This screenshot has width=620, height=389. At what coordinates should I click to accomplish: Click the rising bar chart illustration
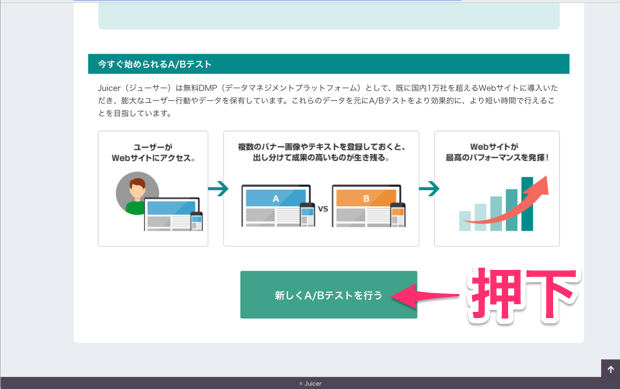(x=504, y=204)
